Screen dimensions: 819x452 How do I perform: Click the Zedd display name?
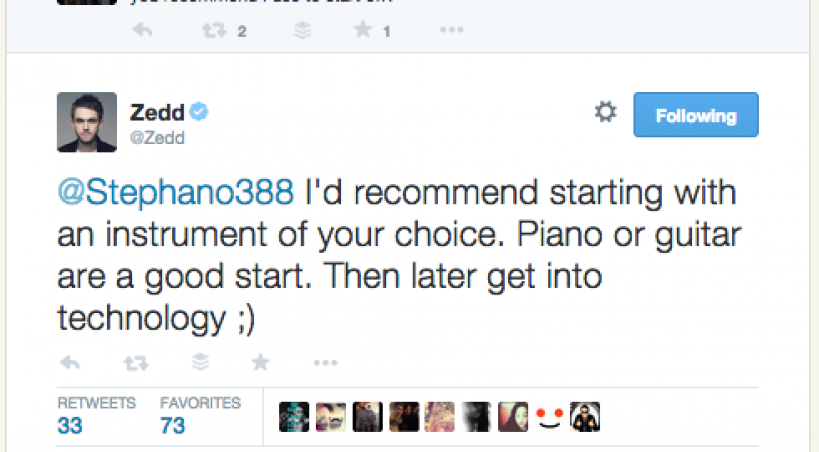(151, 110)
